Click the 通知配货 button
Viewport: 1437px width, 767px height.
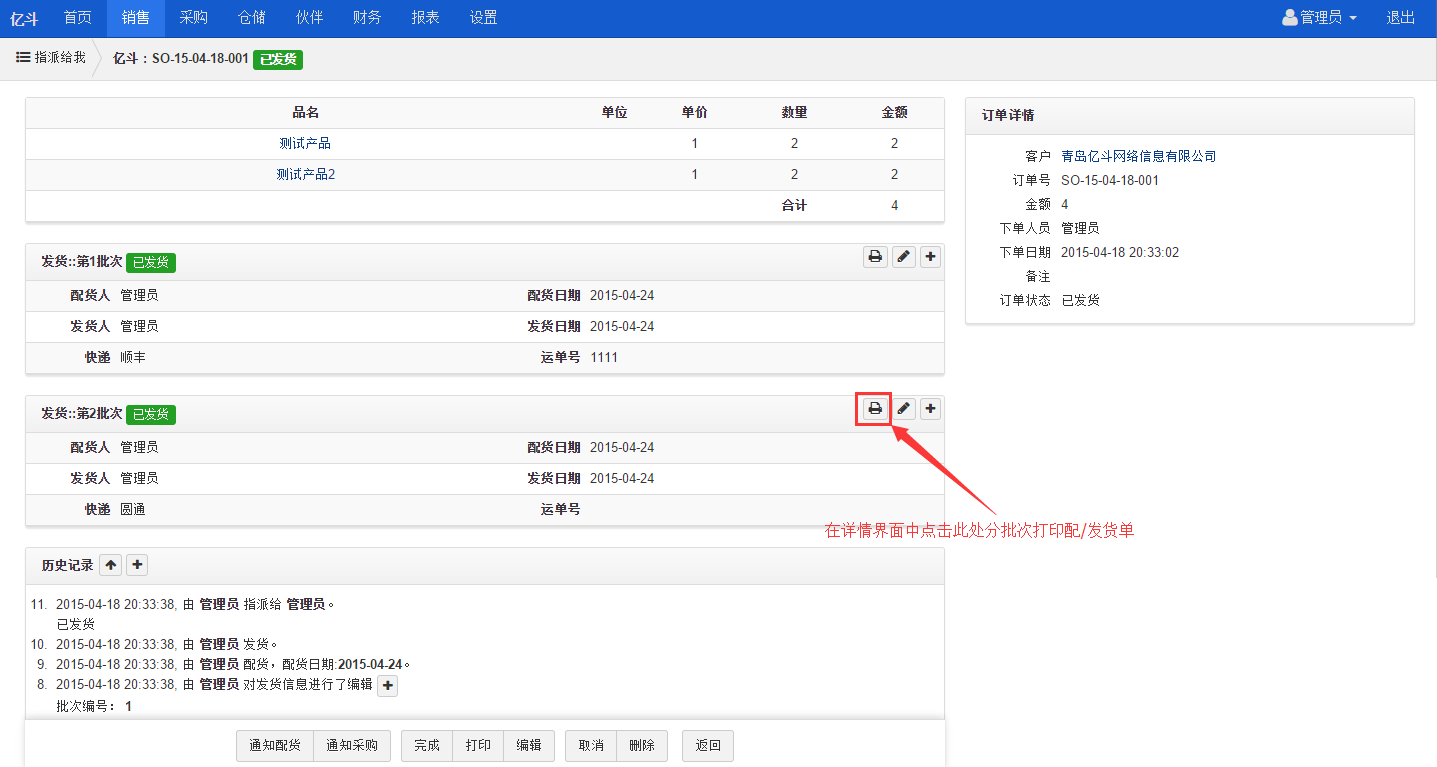pyautogui.click(x=275, y=746)
